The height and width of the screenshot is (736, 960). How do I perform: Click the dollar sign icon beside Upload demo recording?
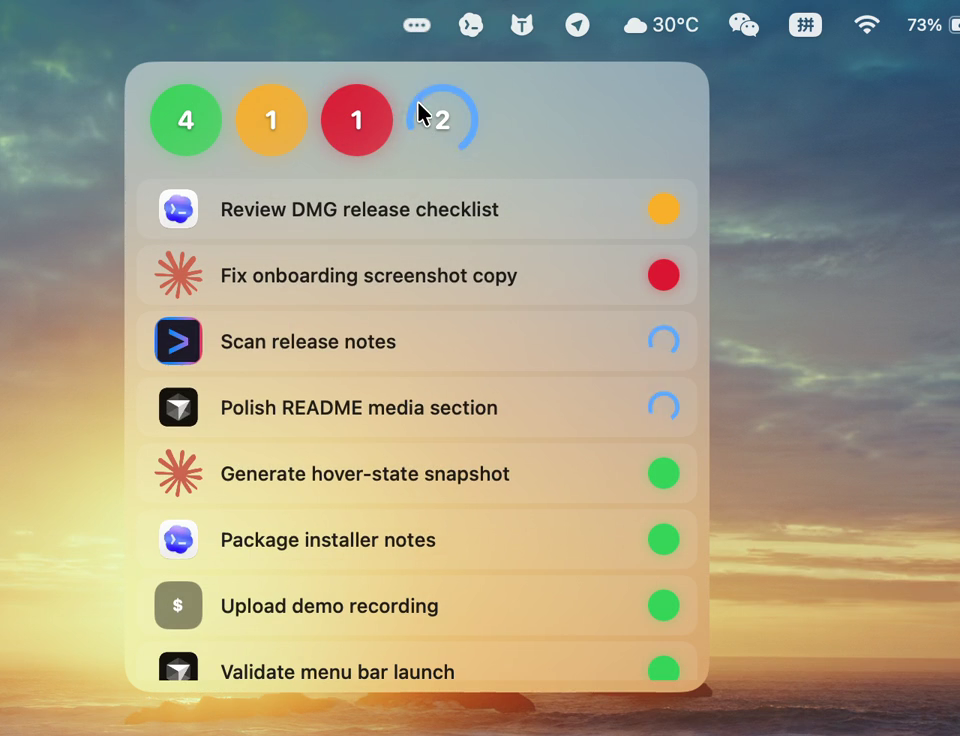click(x=178, y=606)
